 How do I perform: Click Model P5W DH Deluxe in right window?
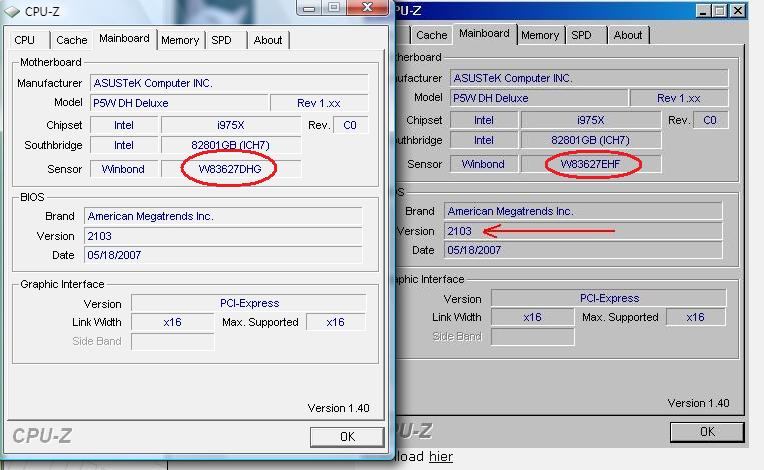click(x=539, y=98)
